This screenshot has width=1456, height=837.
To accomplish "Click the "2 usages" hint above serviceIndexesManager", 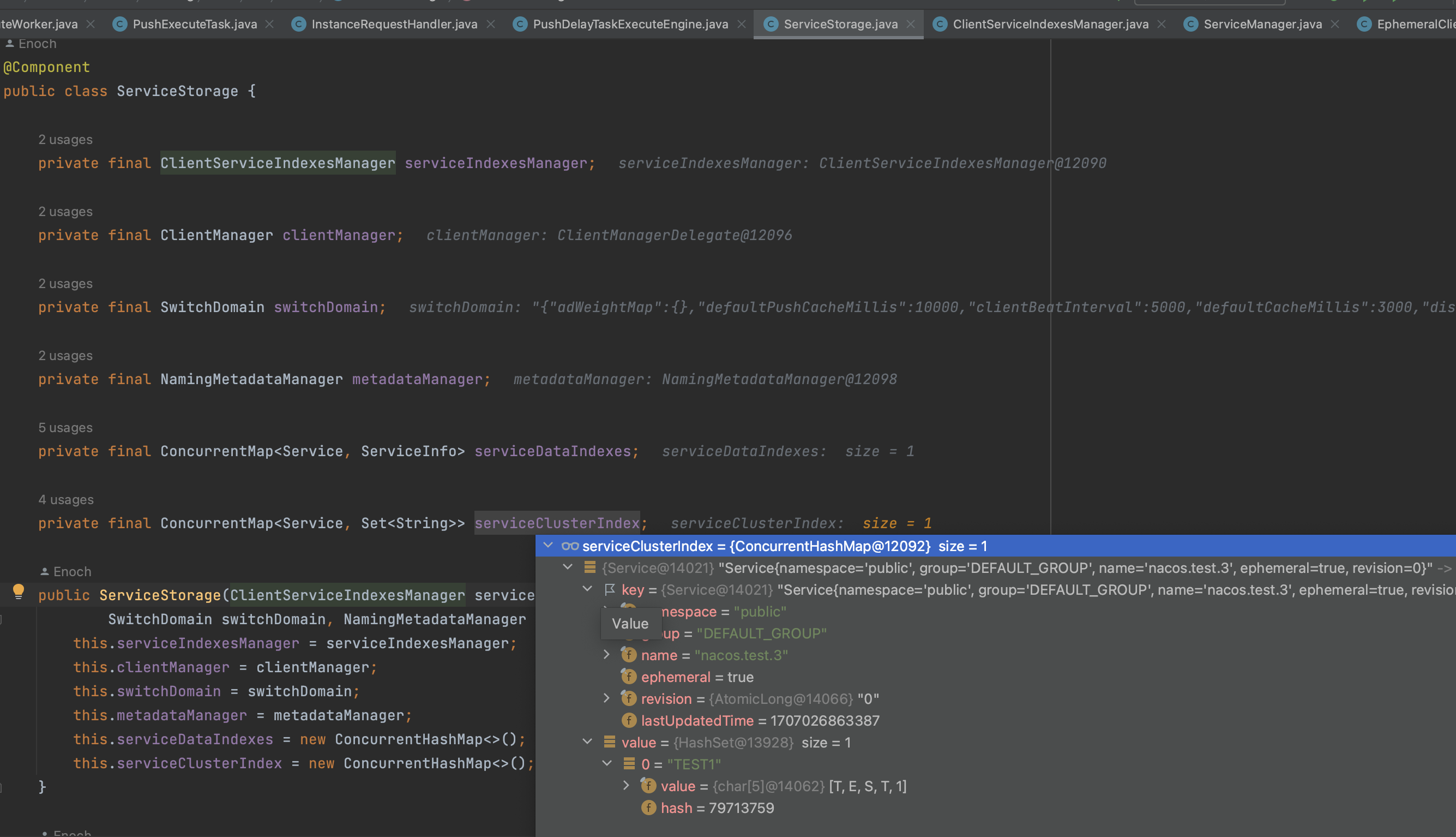I will [x=65, y=140].
